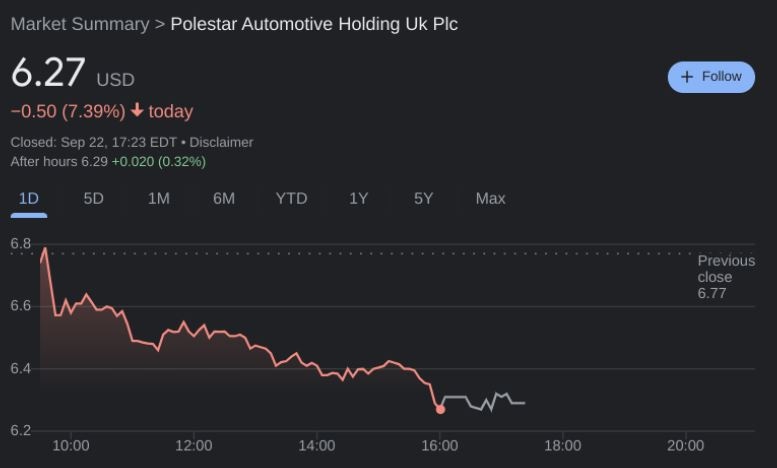
Task: Switch to the 5D time range tab
Action: [93, 198]
